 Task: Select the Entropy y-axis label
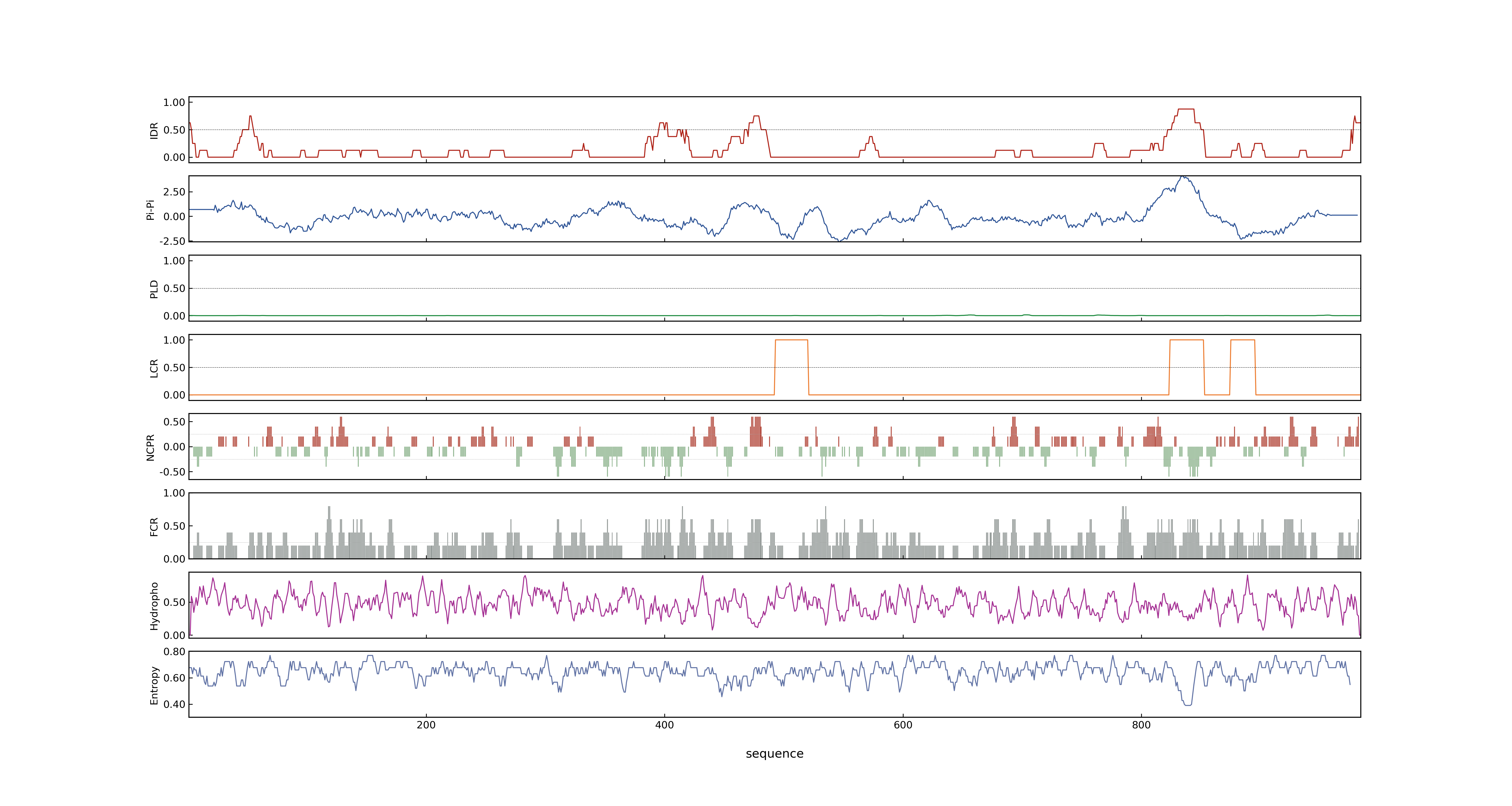pos(154,685)
